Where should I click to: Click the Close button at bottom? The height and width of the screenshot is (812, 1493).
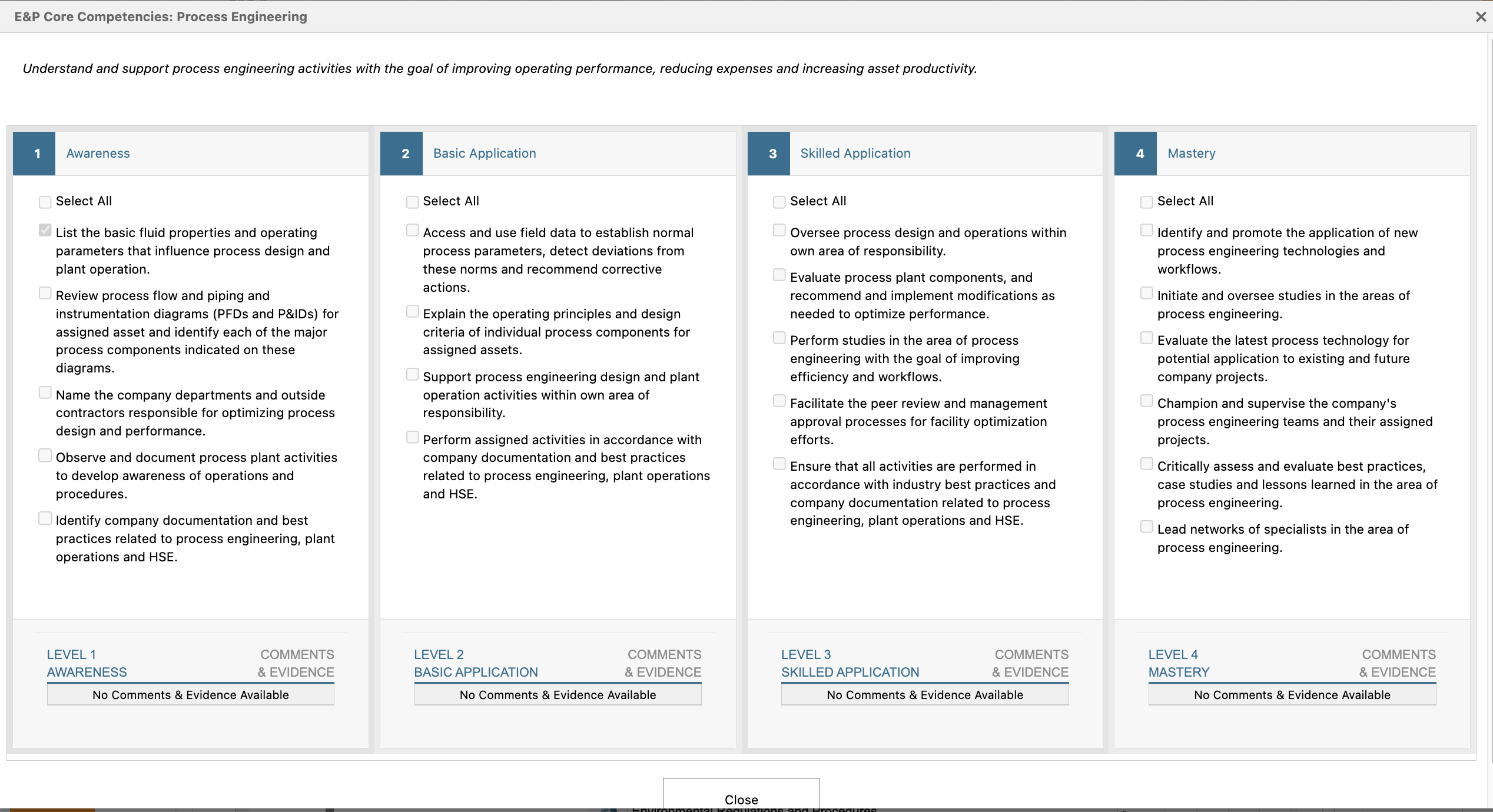[741, 794]
